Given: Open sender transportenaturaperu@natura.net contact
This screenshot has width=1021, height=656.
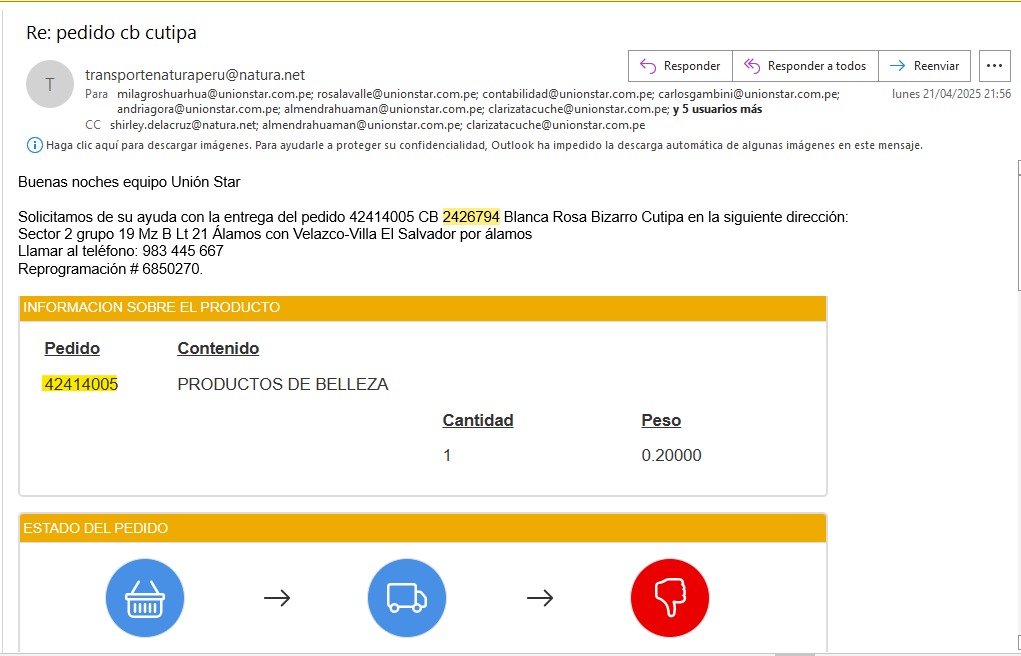Looking at the screenshot, I should [x=195, y=75].
